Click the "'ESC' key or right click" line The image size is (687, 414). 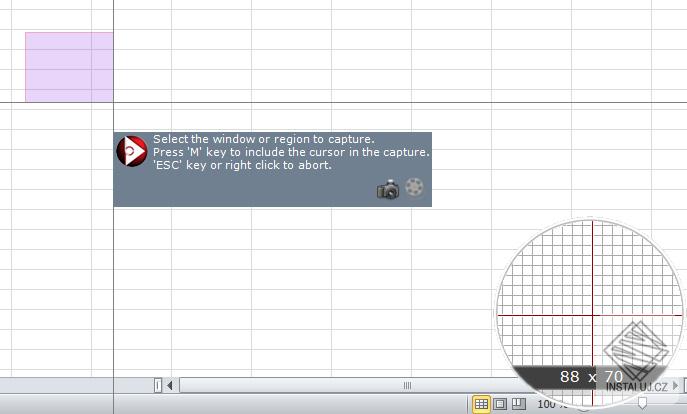[242, 165]
